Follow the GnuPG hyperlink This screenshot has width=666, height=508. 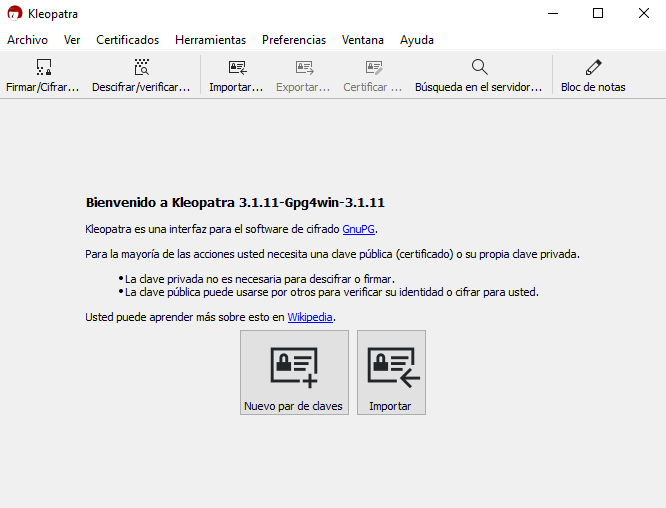tap(358, 229)
